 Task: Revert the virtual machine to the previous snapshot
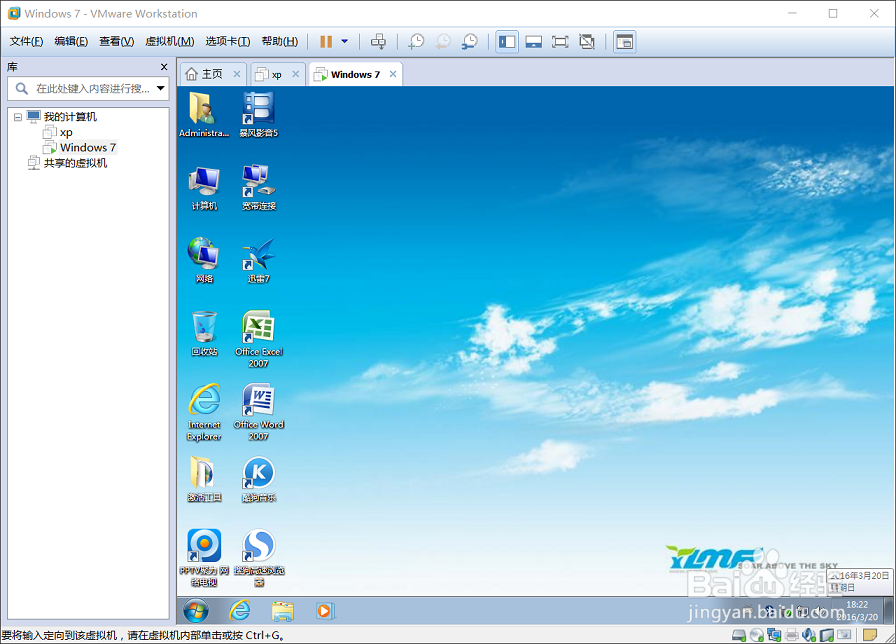point(443,42)
